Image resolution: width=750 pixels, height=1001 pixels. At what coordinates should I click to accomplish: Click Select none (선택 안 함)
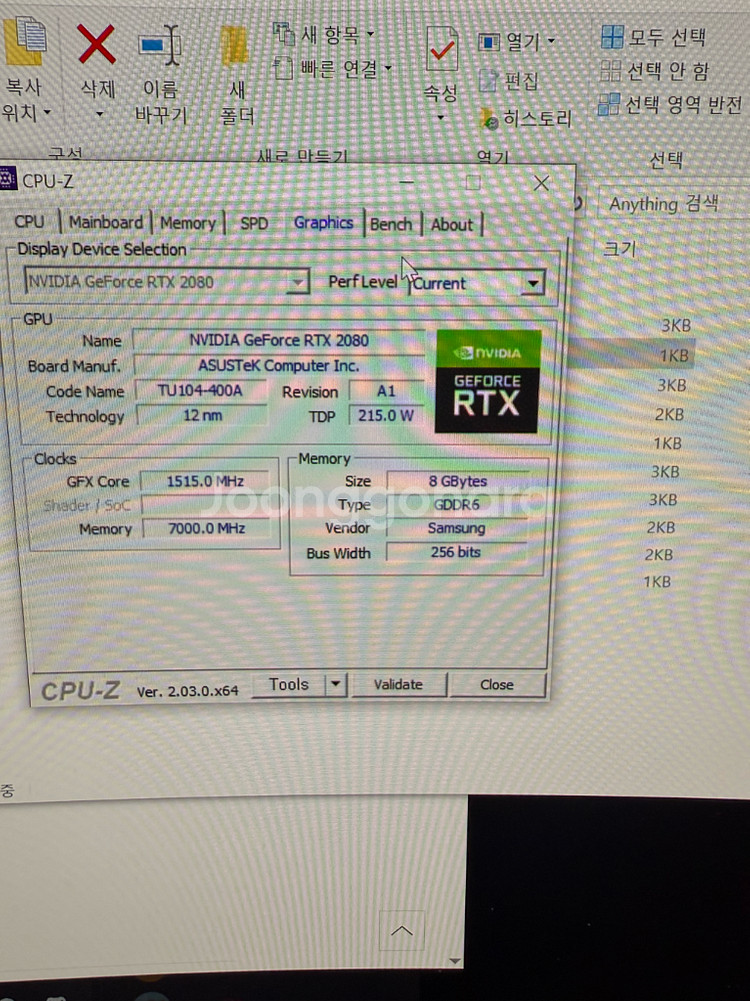(654, 70)
